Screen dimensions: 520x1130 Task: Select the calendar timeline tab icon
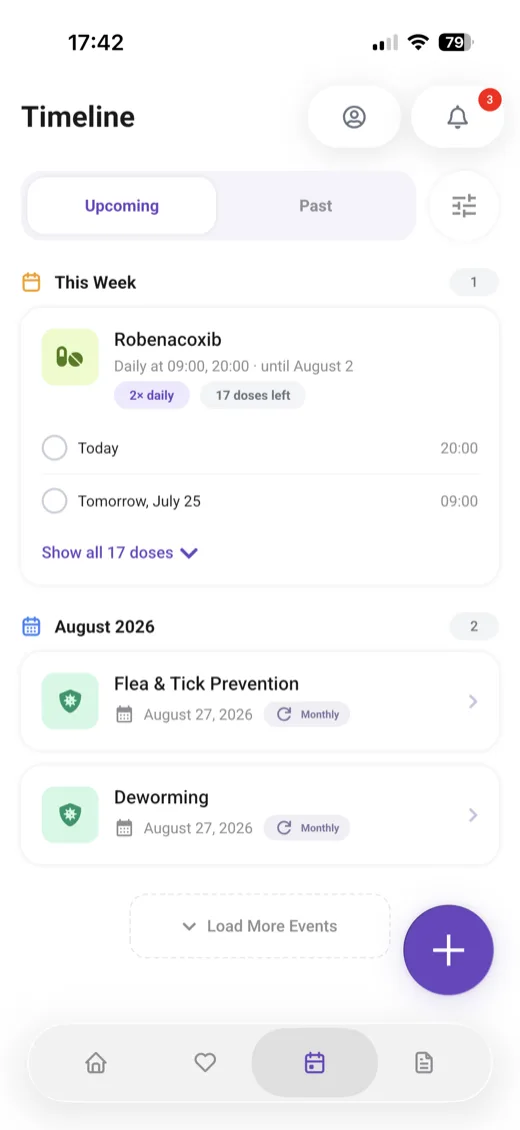coord(315,1062)
